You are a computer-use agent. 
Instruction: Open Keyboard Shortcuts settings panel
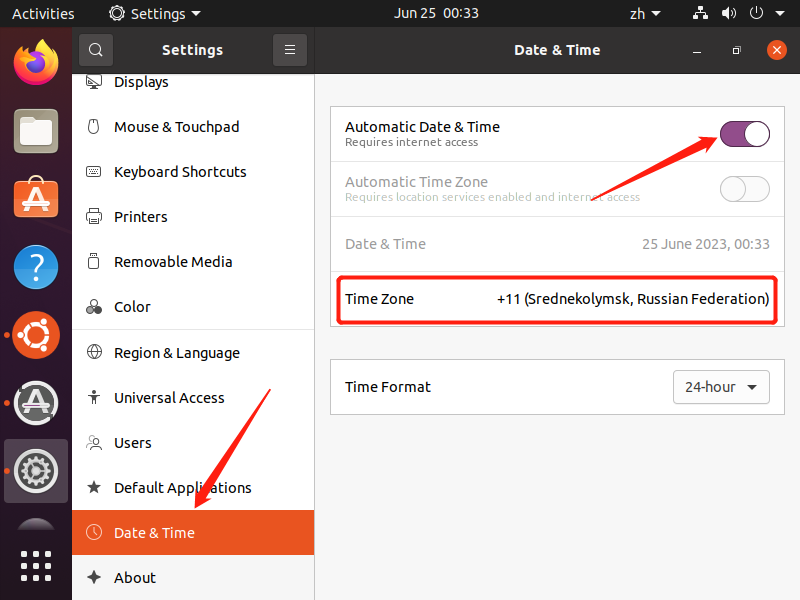click(x=180, y=172)
